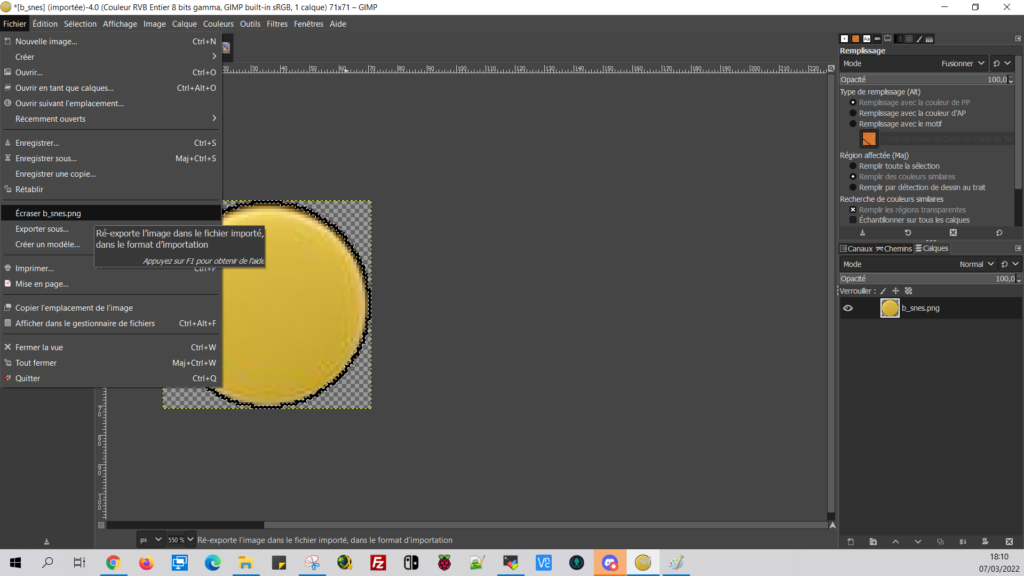This screenshot has height=576, width=1024.
Task: Save tool preset icon under fill options
Action: click(x=862, y=232)
